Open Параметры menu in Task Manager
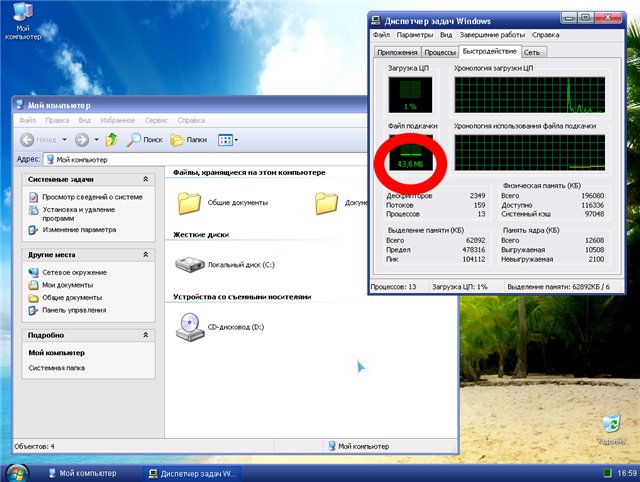Screen dimensions: 640x482 415,35
